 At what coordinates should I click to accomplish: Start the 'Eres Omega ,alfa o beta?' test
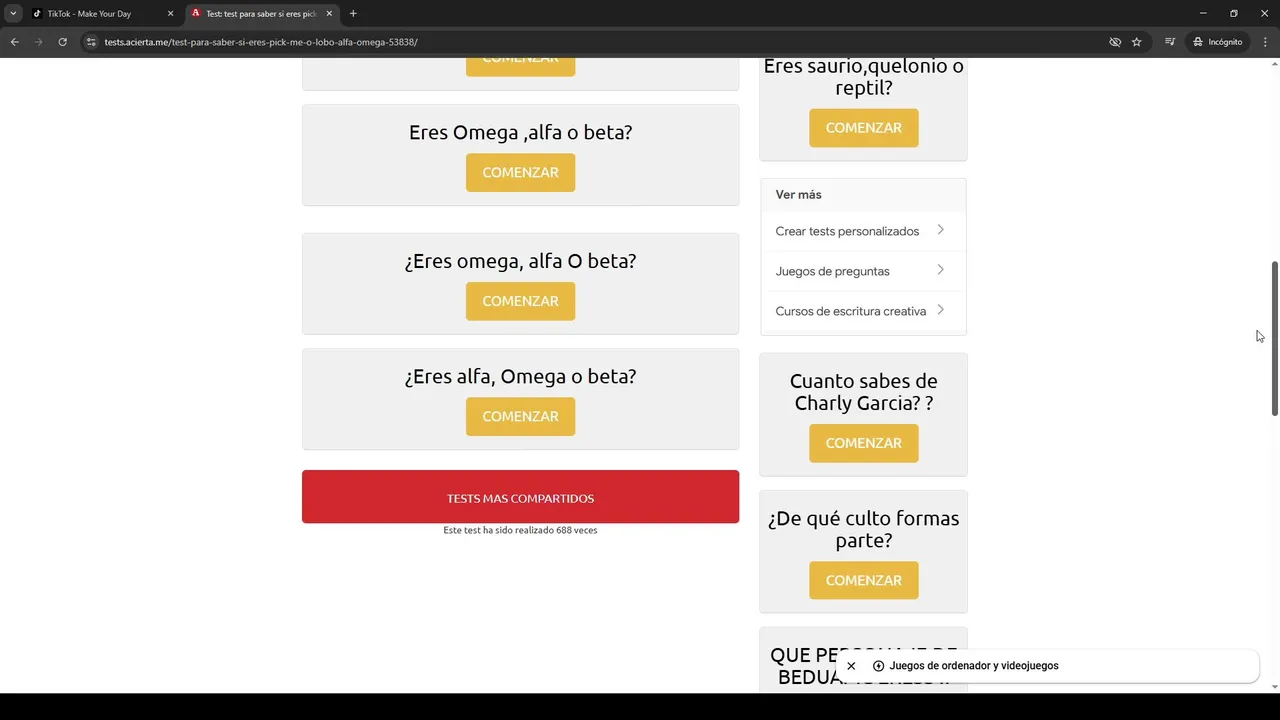click(520, 172)
